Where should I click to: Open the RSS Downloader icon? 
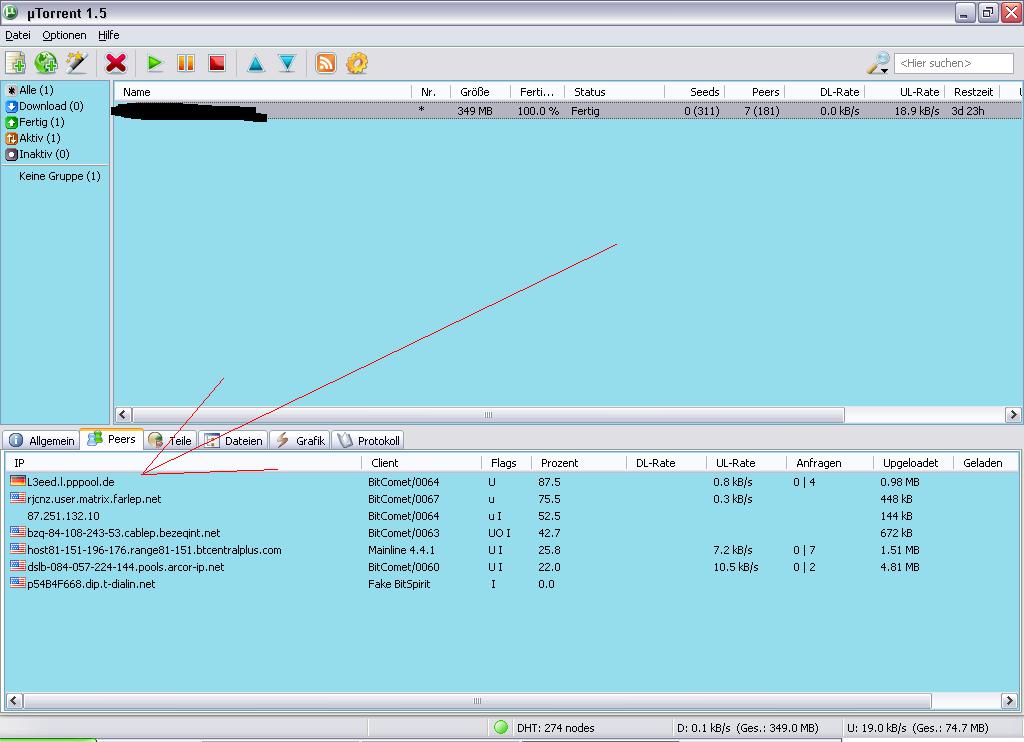(326, 63)
